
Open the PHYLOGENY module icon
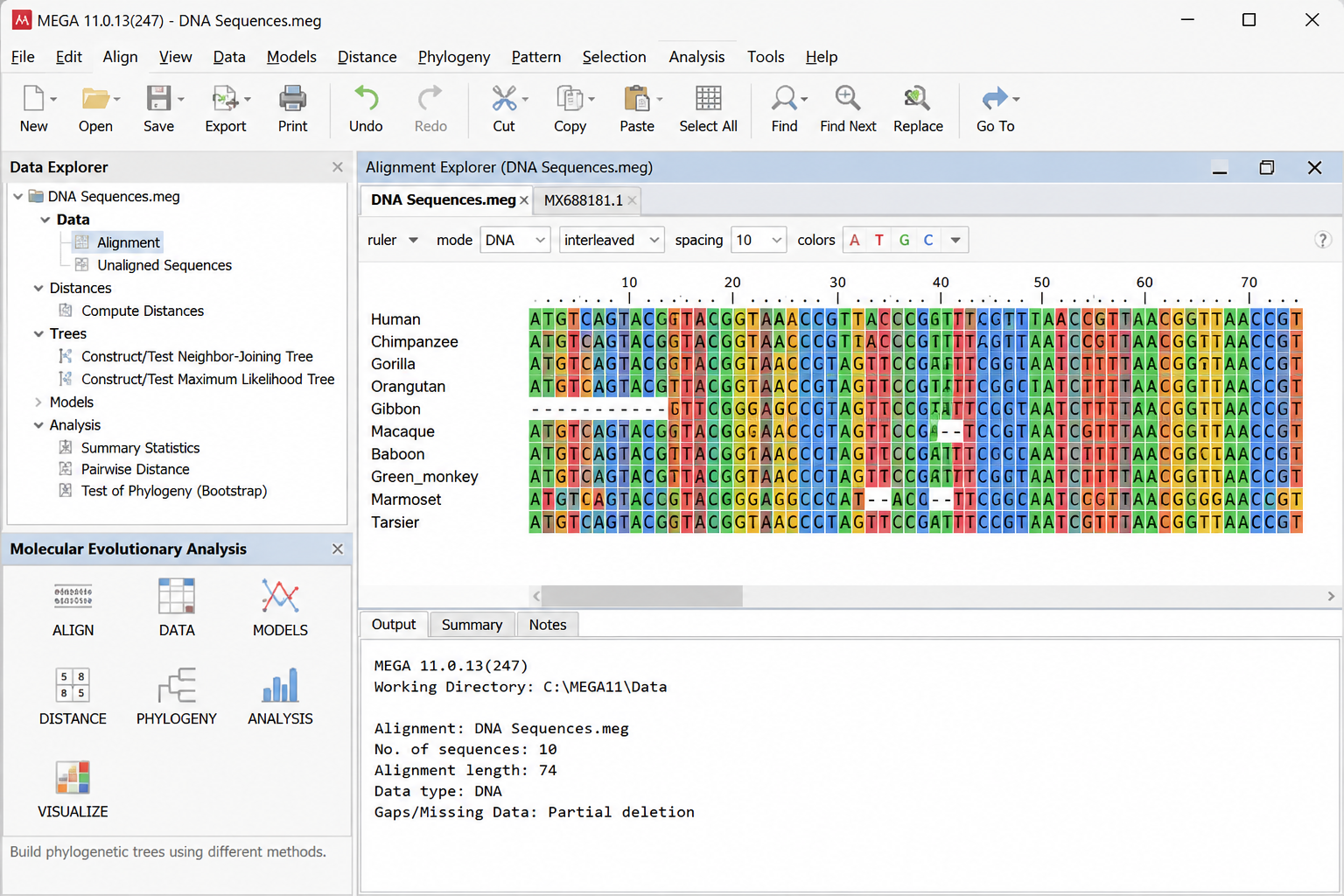click(x=176, y=685)
